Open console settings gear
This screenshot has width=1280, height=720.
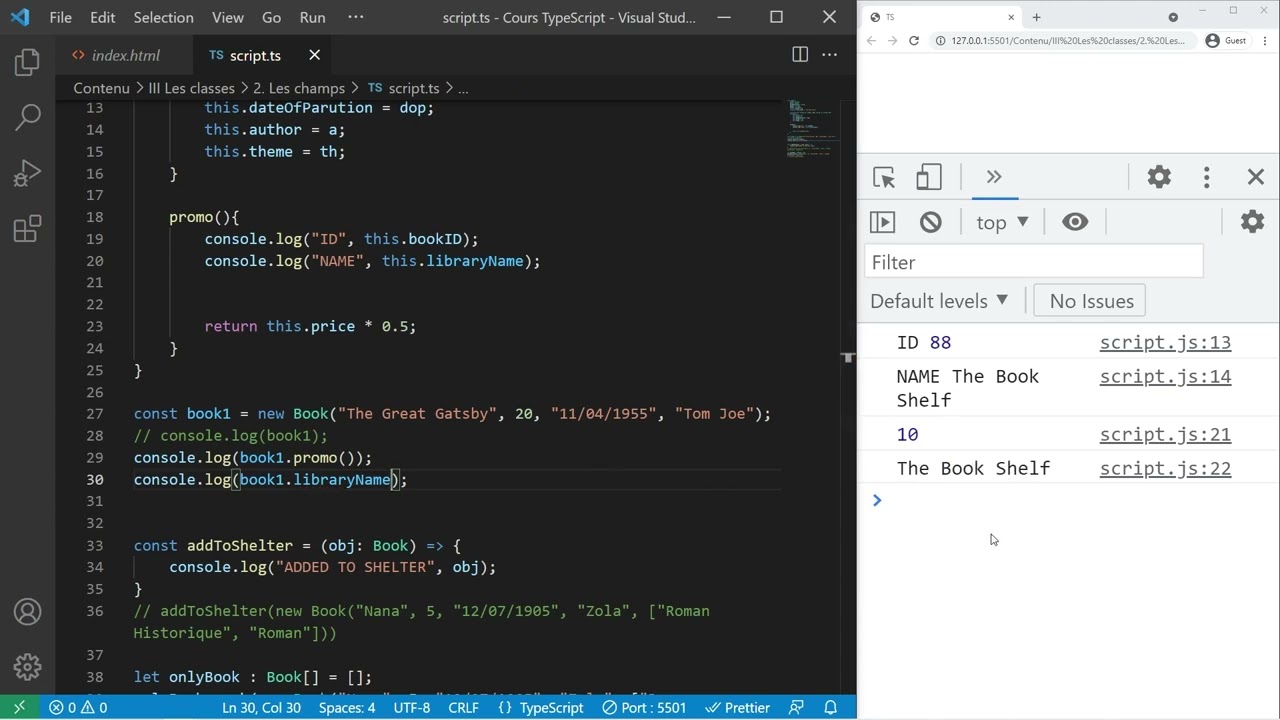click(x=1252, y=222)
